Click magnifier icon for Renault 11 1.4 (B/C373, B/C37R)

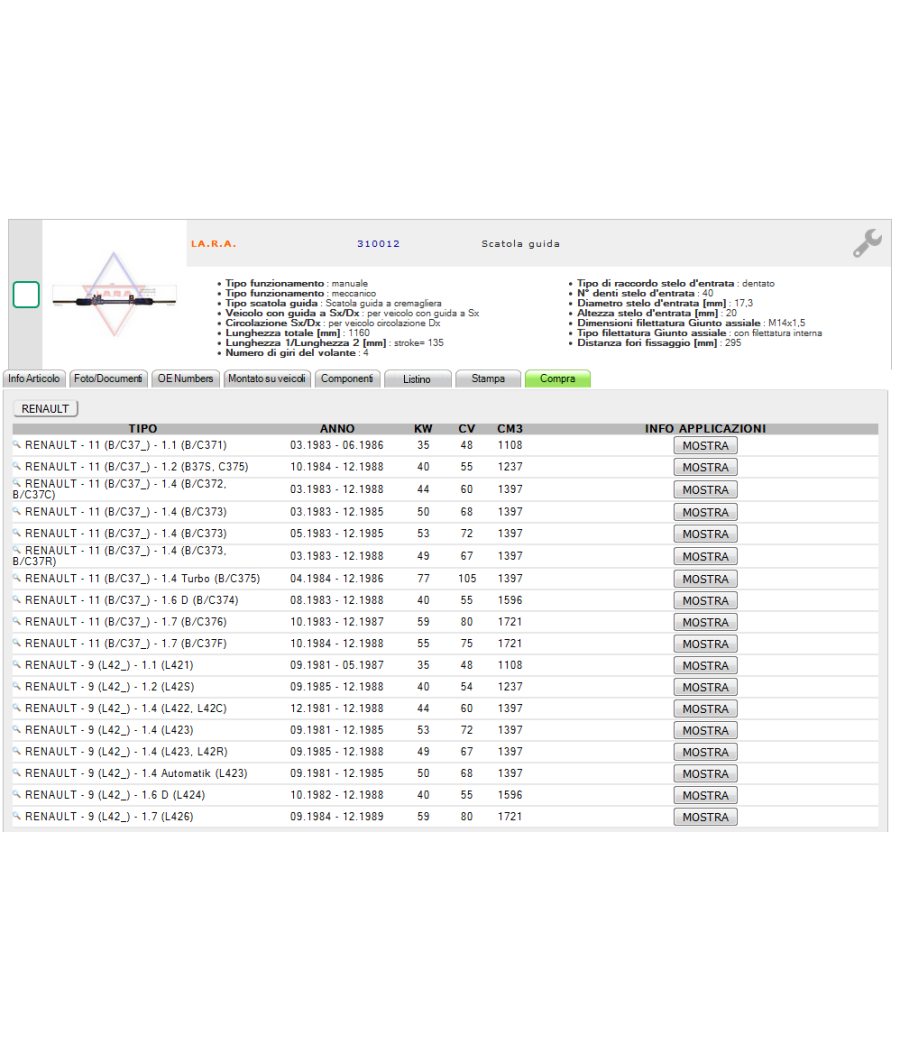17,550
